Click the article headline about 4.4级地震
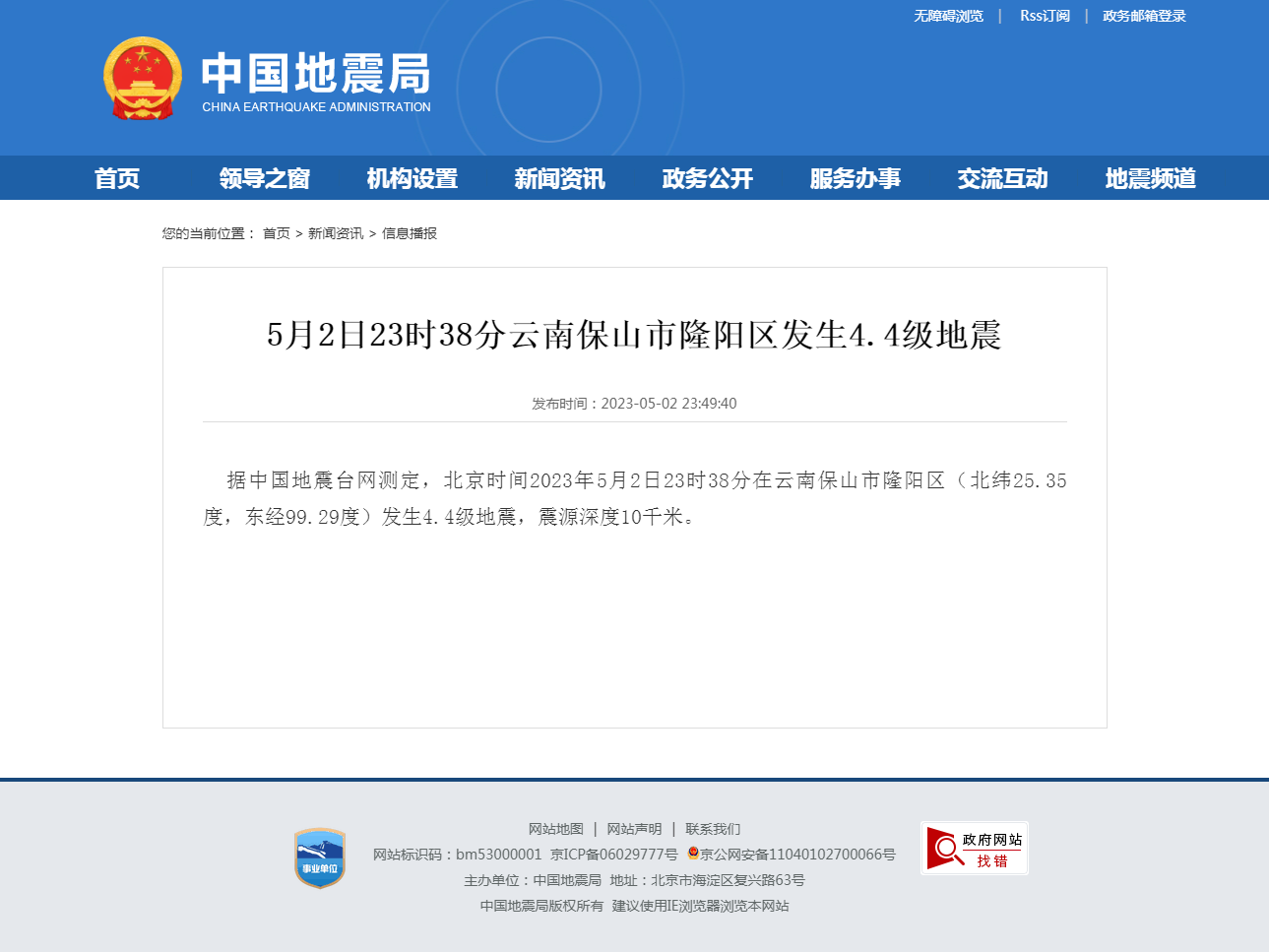1269x952 pixels. [634, 335]
